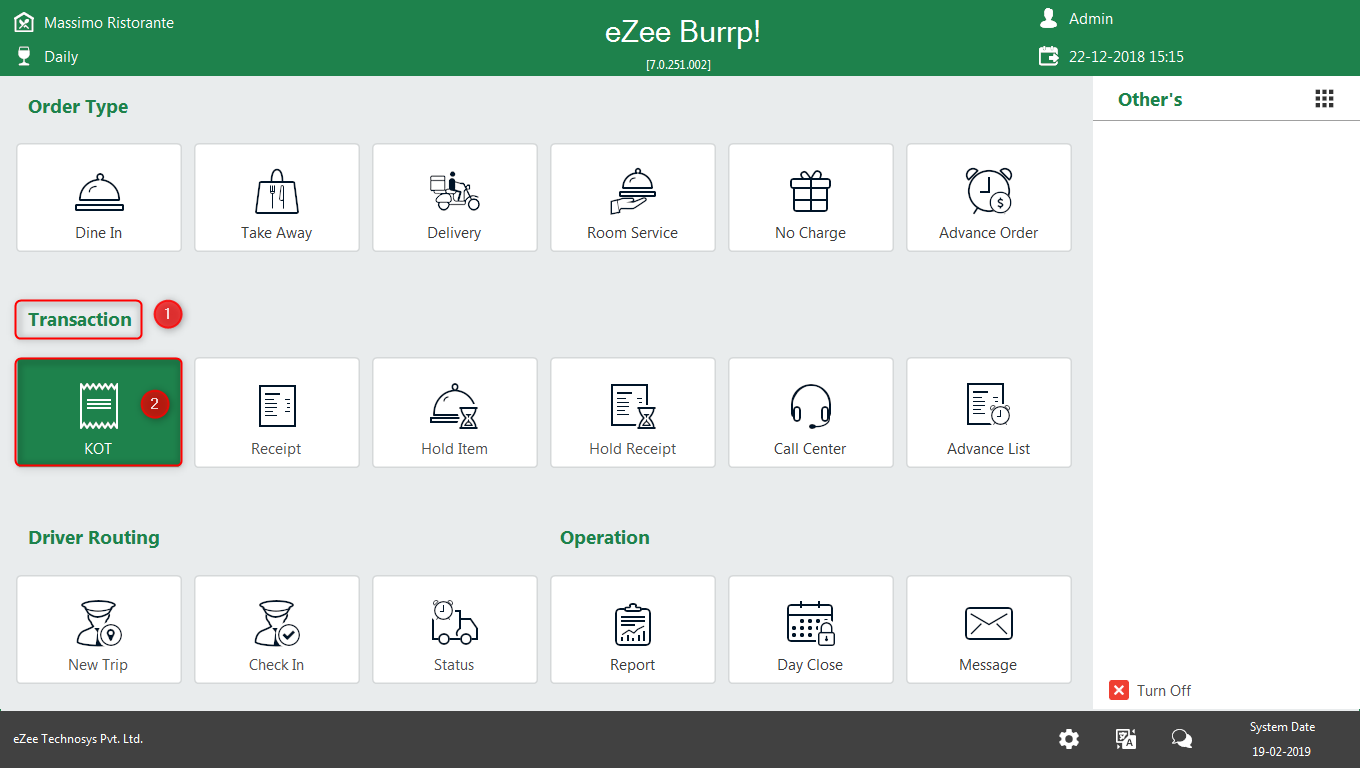Image resolution: width=1360 pixels, height=768 pixels.
Task: Open the Receipt transaction
Action: pos(277,413)
